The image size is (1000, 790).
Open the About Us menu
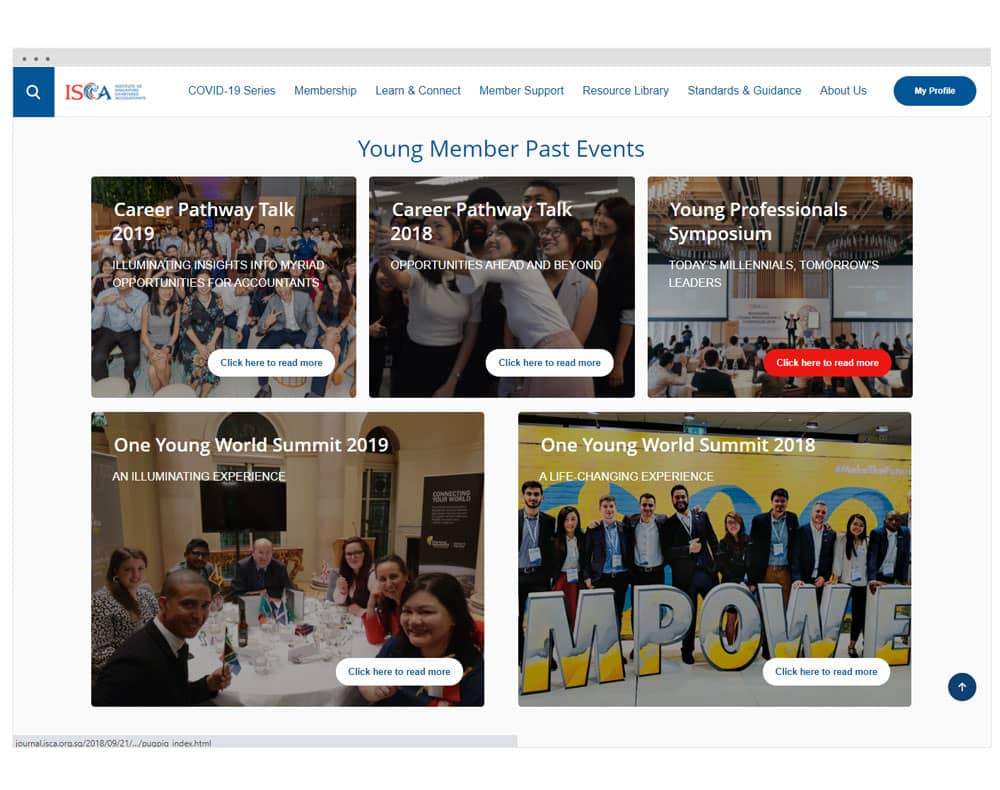842,91
